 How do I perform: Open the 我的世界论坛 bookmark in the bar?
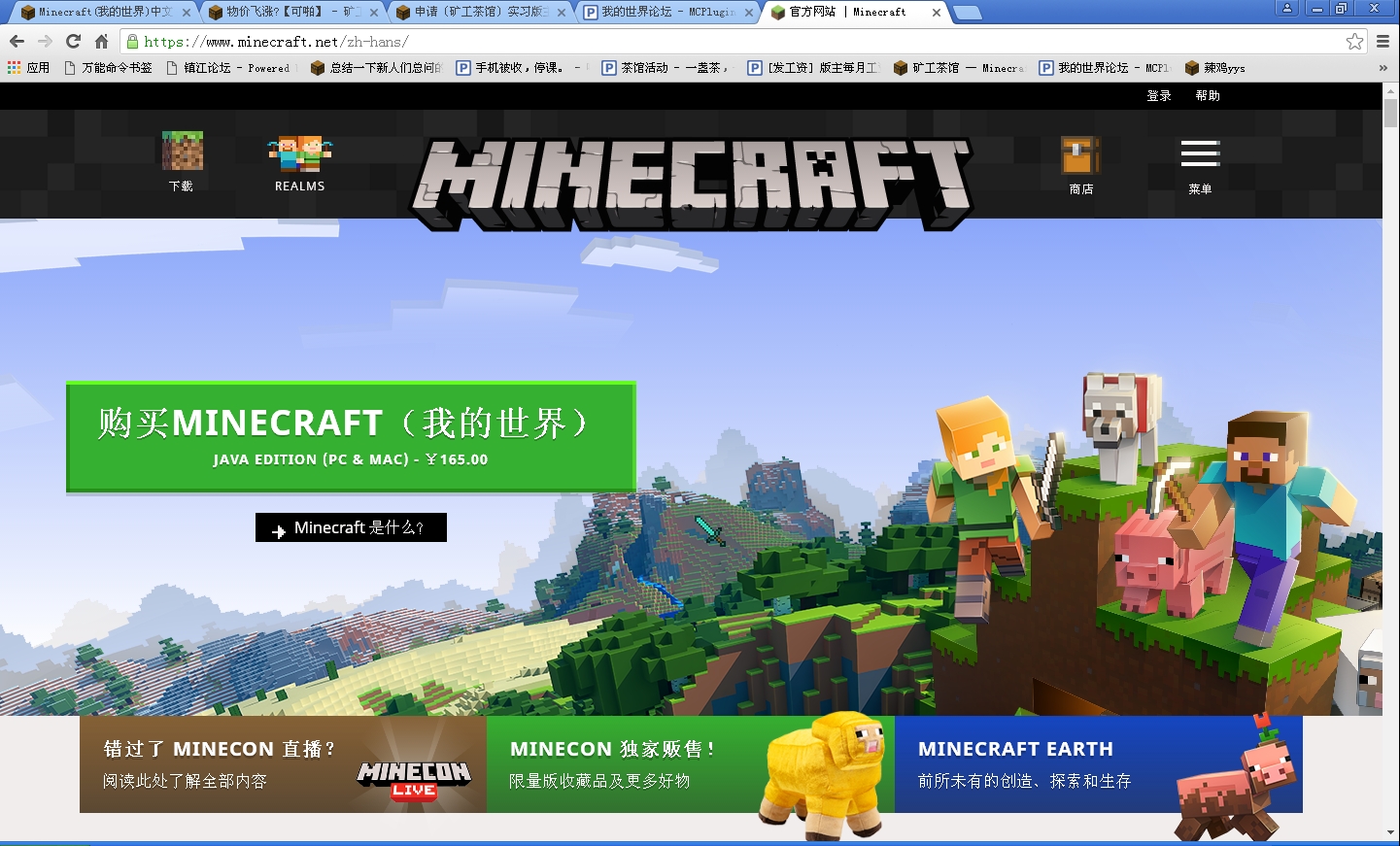tap(1104, 68)
